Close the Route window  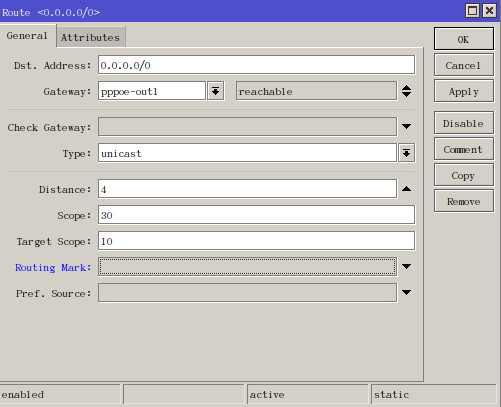[x=489, y=11]
